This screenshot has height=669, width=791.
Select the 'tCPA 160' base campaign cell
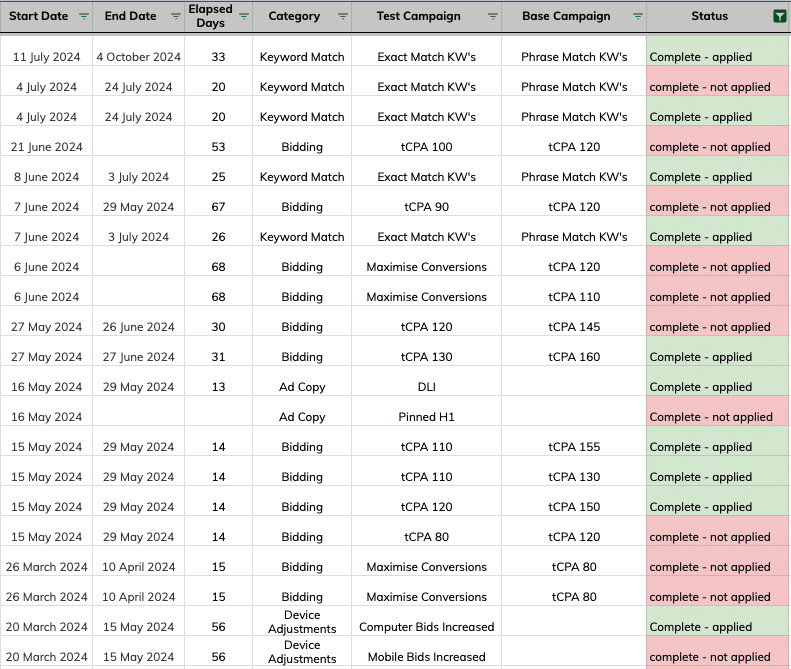point(574,357)
